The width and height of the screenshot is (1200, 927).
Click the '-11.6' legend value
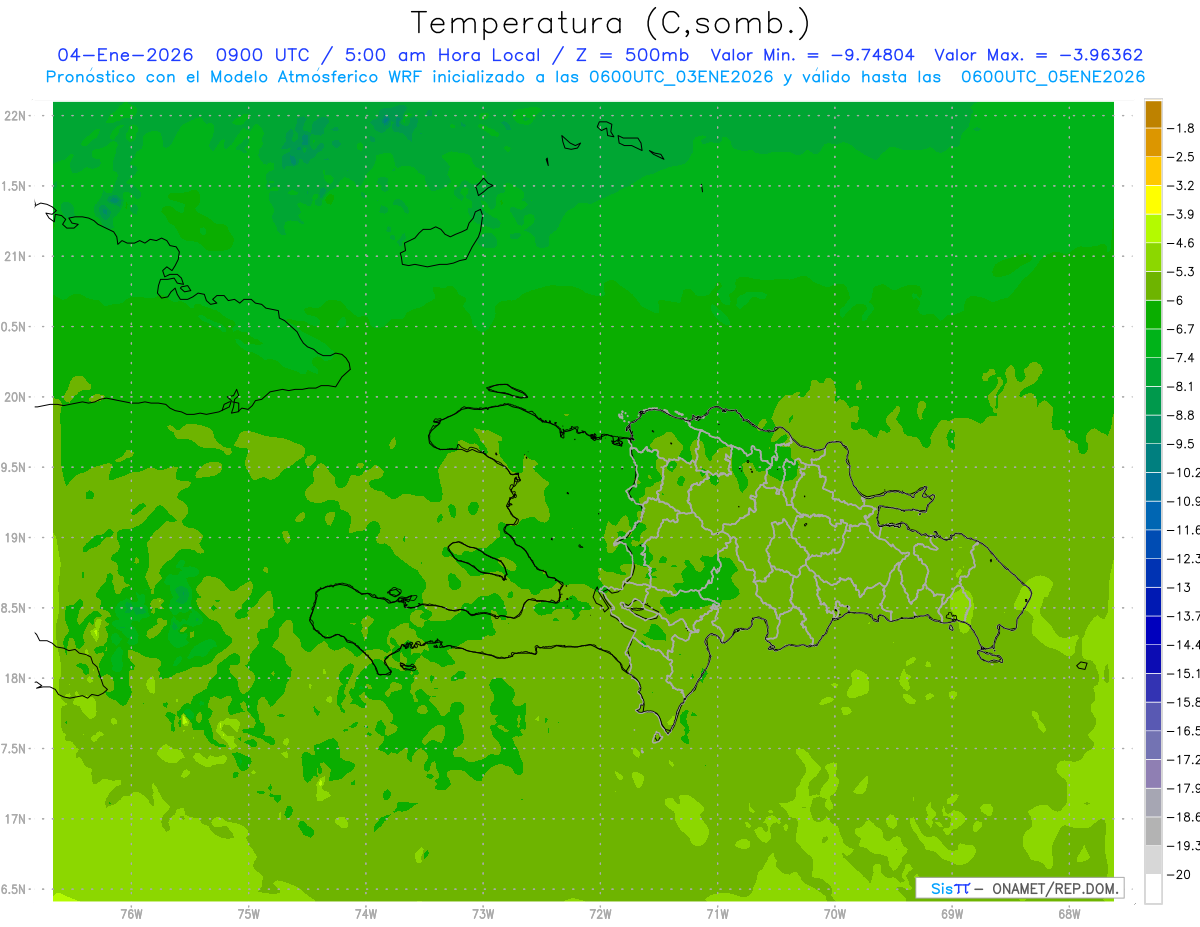(x=1183, y=529)
